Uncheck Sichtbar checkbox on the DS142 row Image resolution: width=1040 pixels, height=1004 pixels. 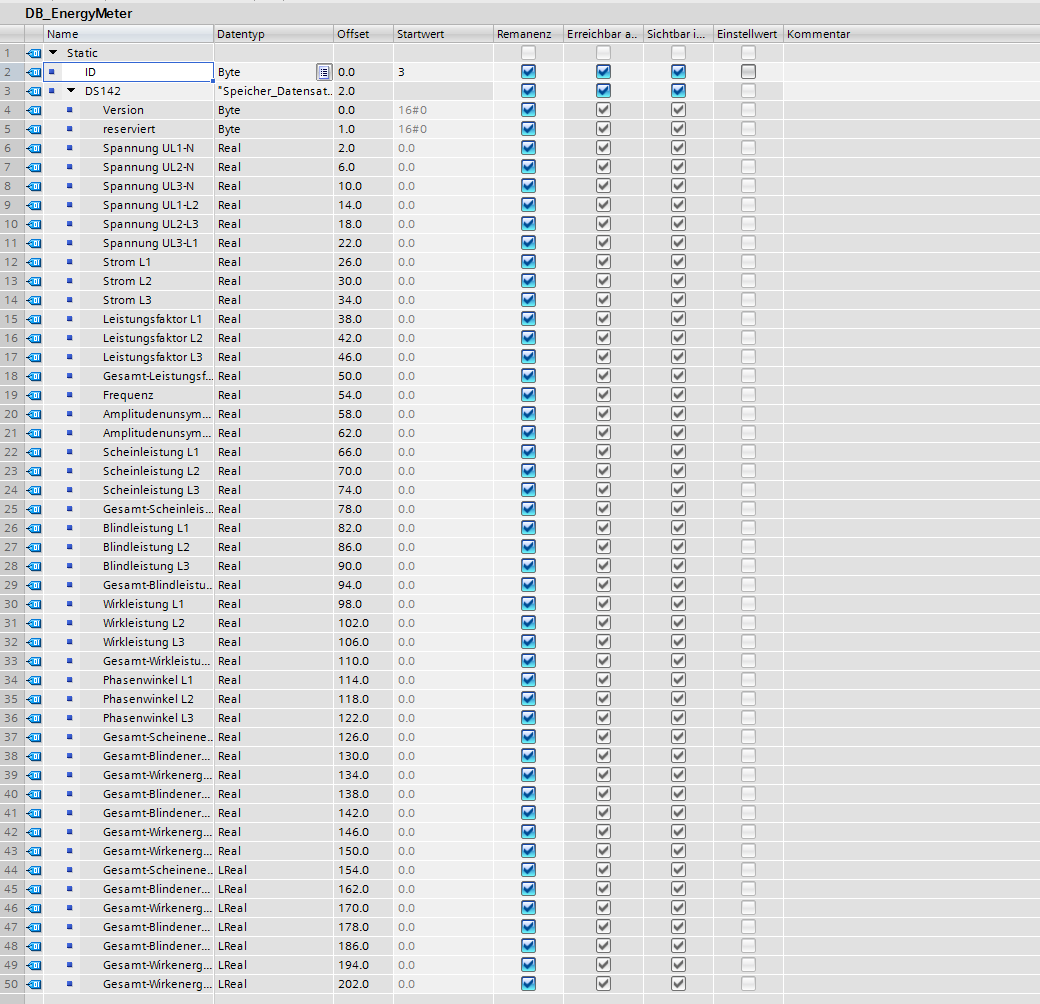678,91
